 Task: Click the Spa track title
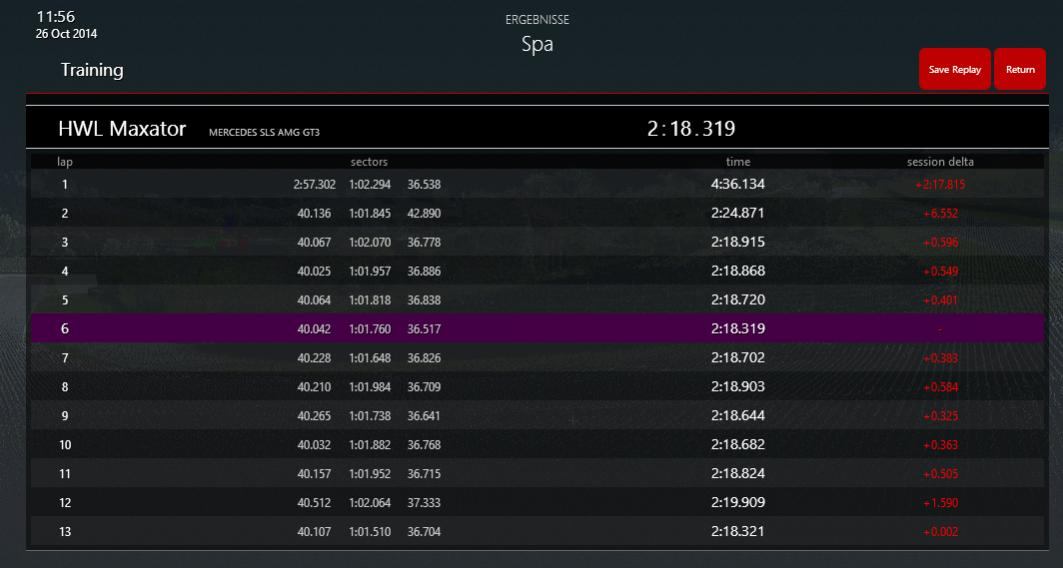(x=537, y=45)
